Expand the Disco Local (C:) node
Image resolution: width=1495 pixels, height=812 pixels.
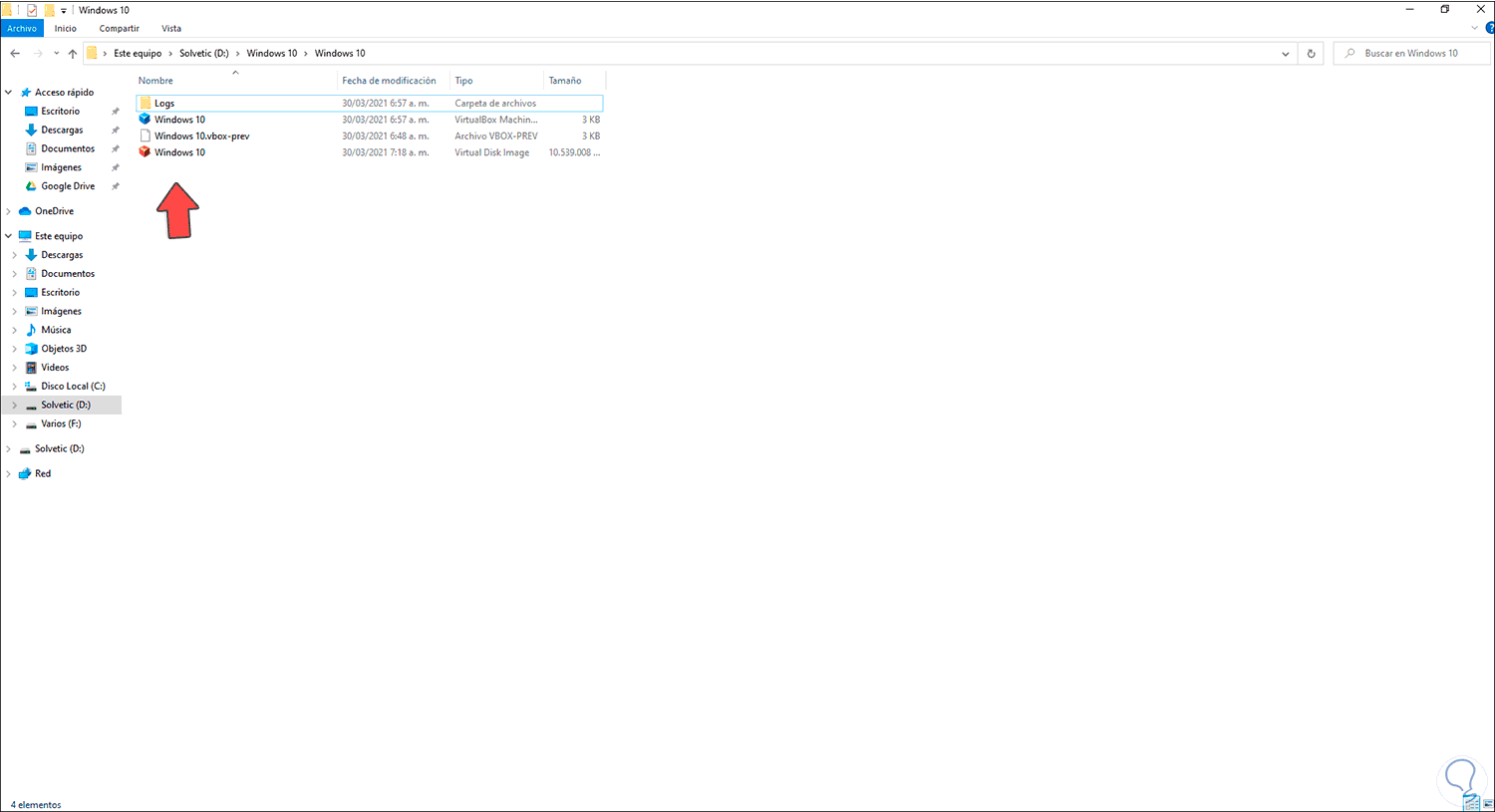coord(15,387)
